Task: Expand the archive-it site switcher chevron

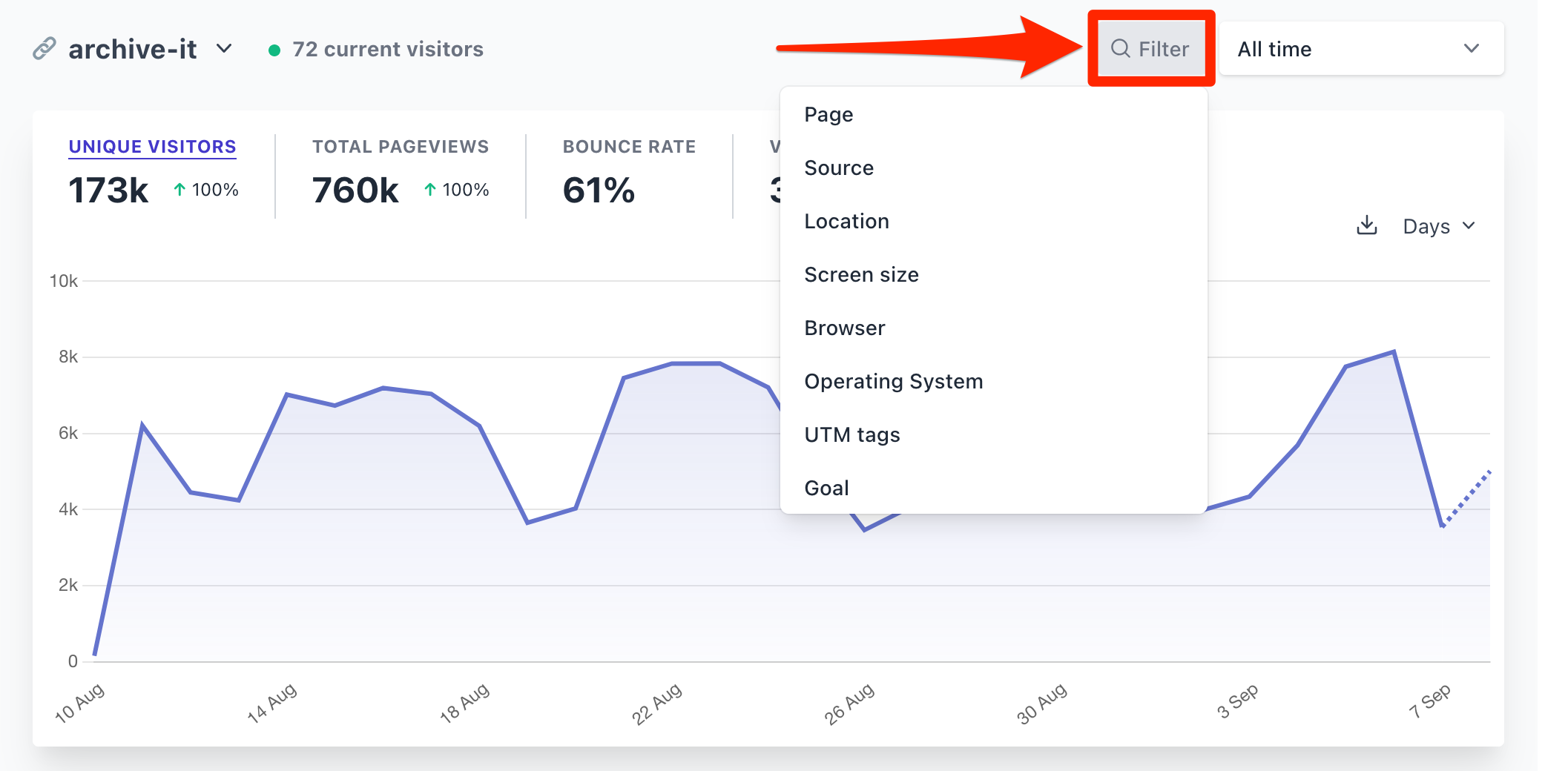Action: [x=224, y=49]
